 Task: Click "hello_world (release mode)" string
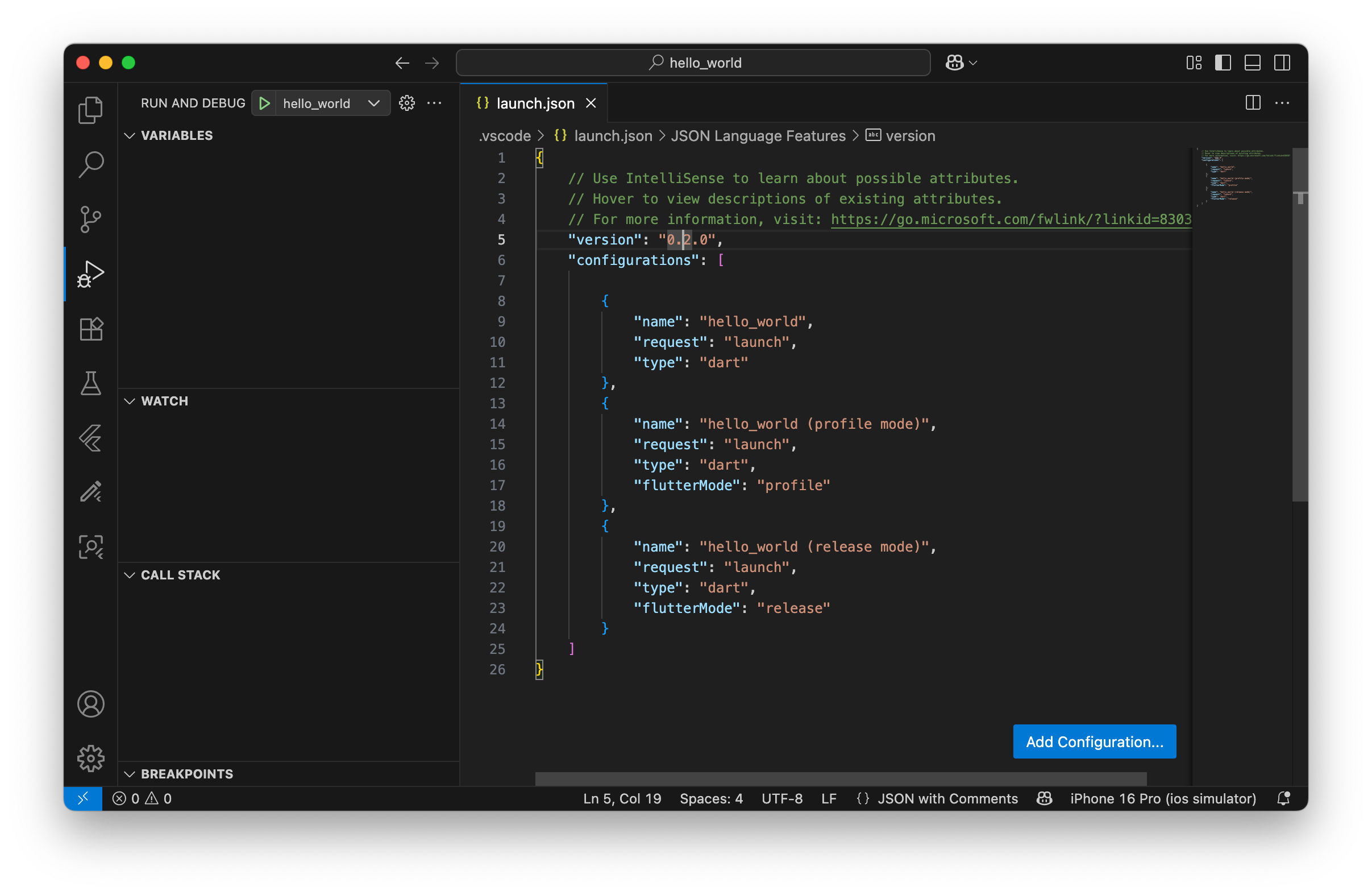pos(814,546)
